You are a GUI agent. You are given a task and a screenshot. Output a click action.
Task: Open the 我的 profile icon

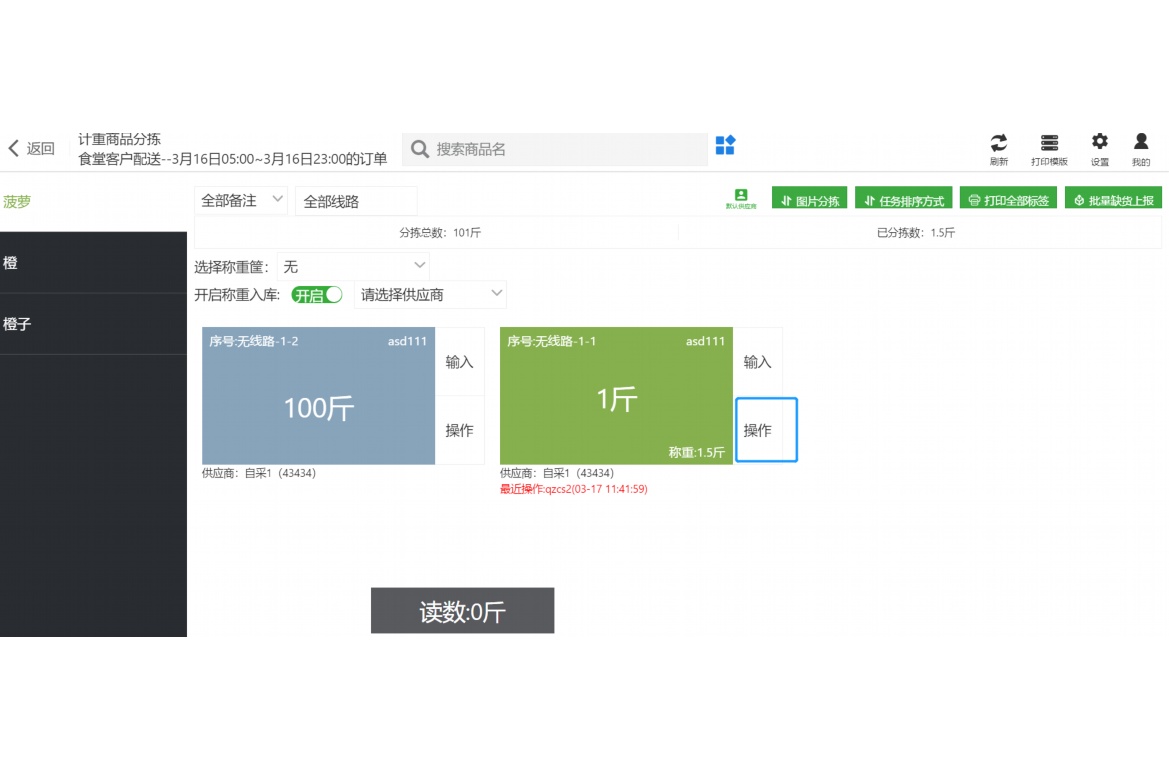tap(1141, 149)
